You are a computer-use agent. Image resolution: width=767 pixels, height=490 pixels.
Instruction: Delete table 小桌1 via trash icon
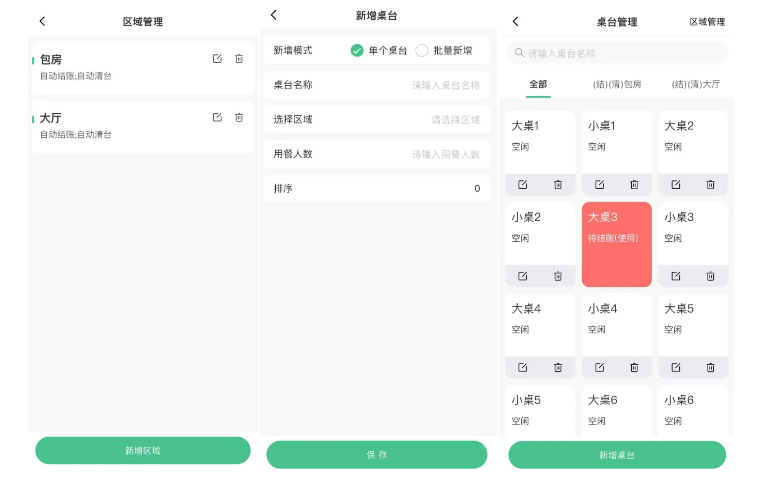point(634,185)
